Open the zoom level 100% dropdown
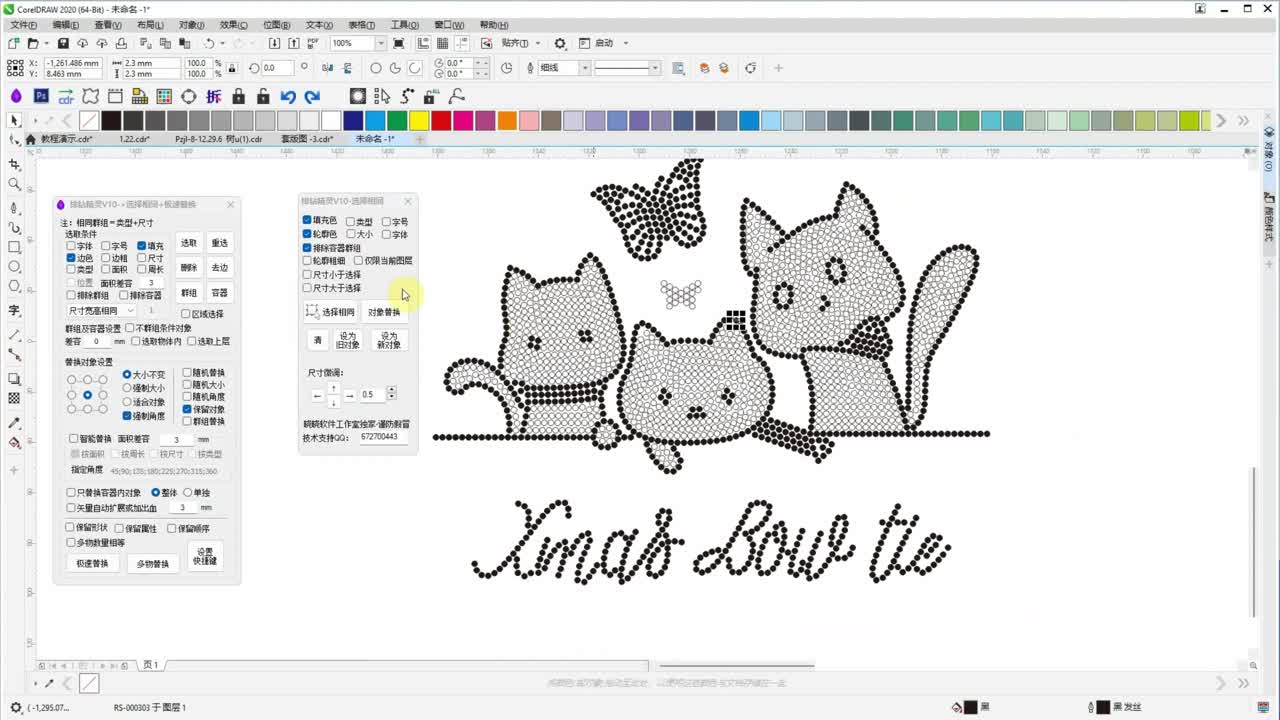Viewport: 1280px width, 720px height. click(x=380, y=44)
